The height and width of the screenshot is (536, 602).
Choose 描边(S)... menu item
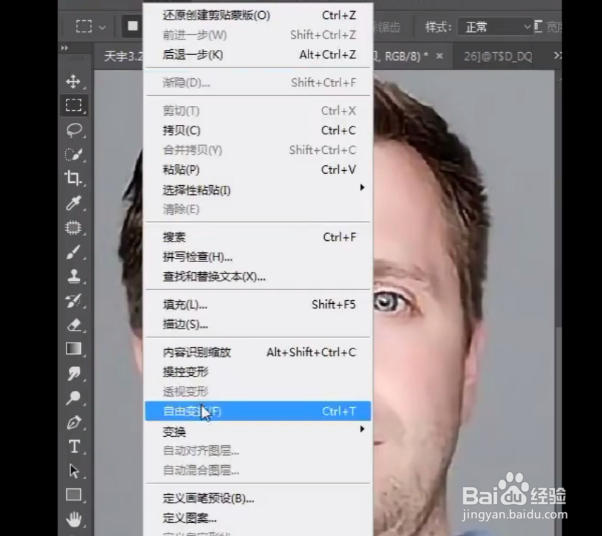258,324
